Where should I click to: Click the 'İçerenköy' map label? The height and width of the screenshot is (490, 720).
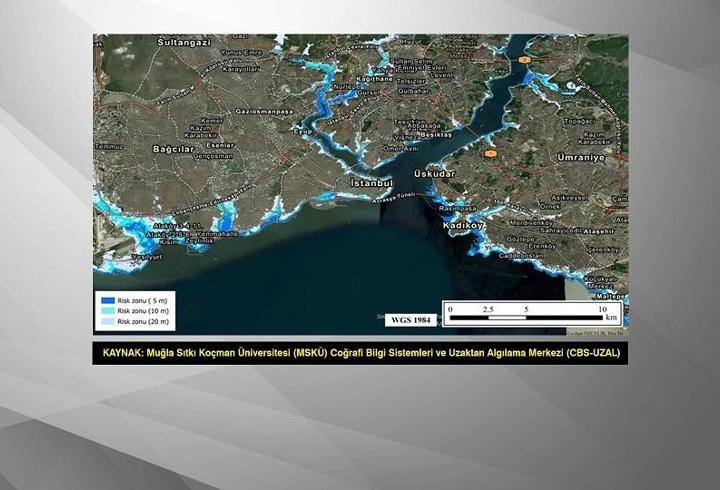coord(603,250)
